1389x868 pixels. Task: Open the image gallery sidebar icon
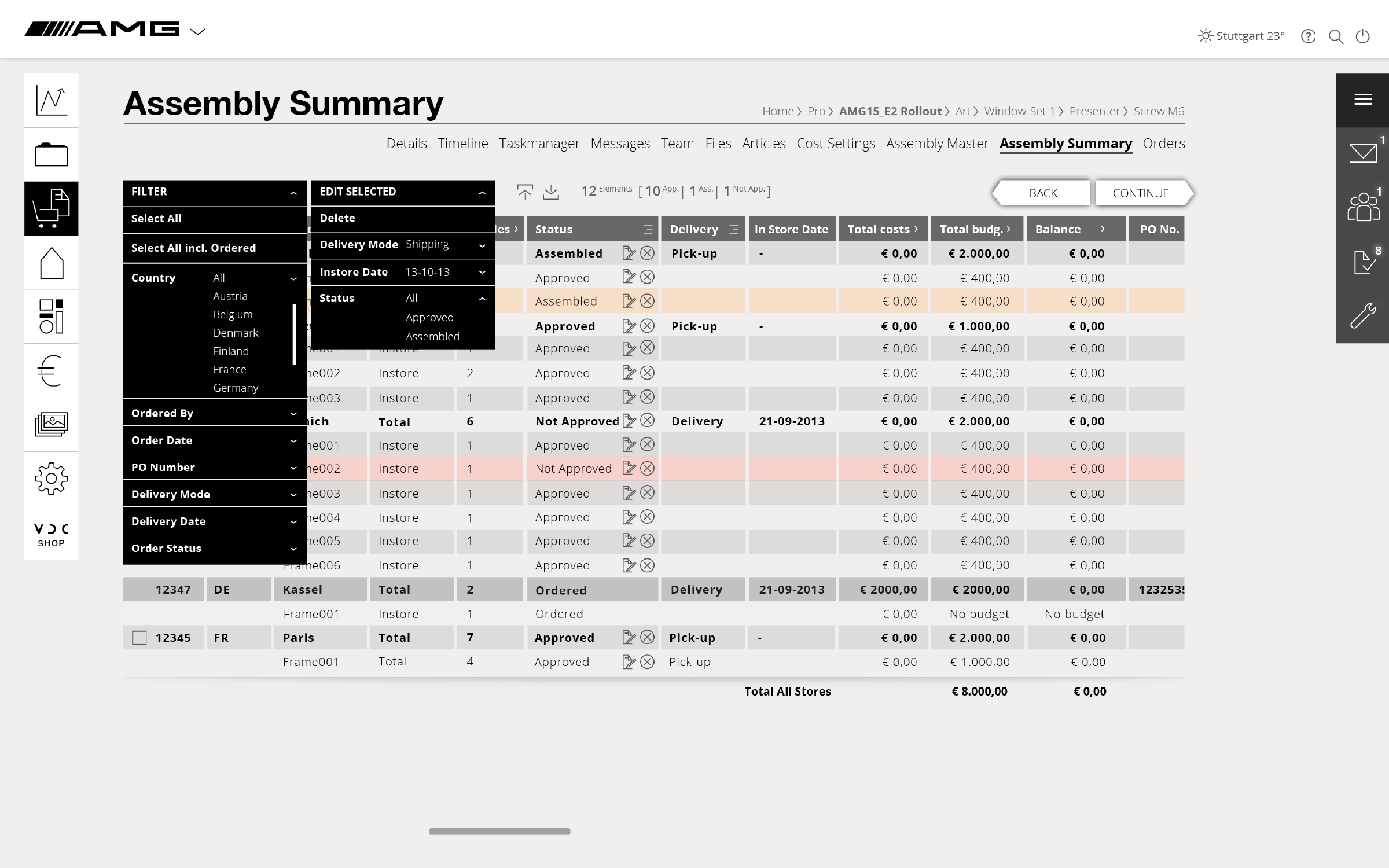point(52,425)
